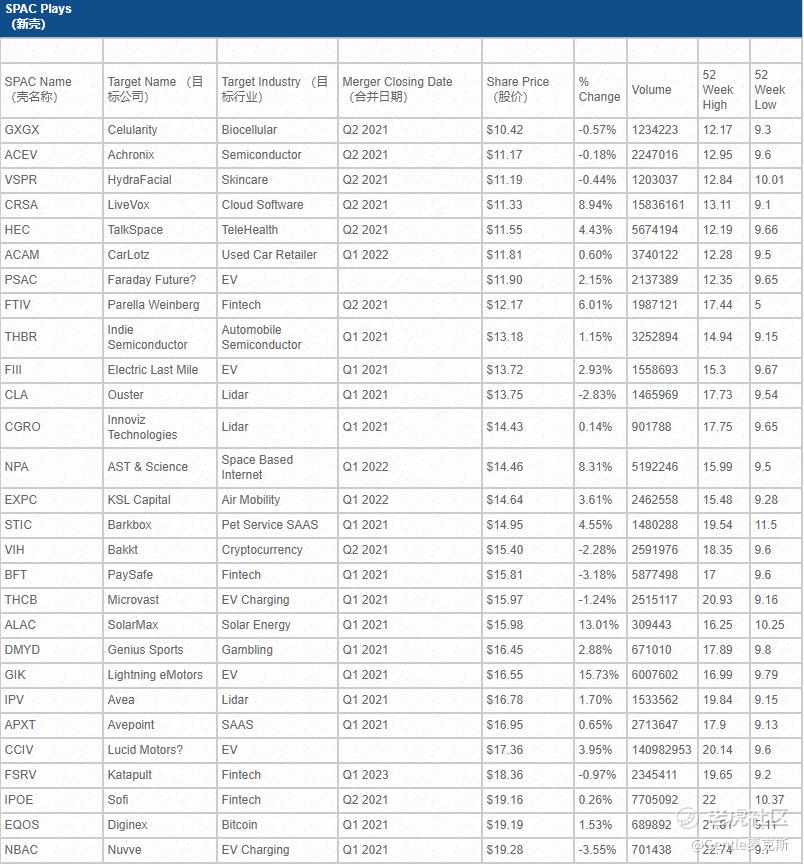The image size is (804, 864).
Task: Click the % Change column header
Action: click(599, 89)
